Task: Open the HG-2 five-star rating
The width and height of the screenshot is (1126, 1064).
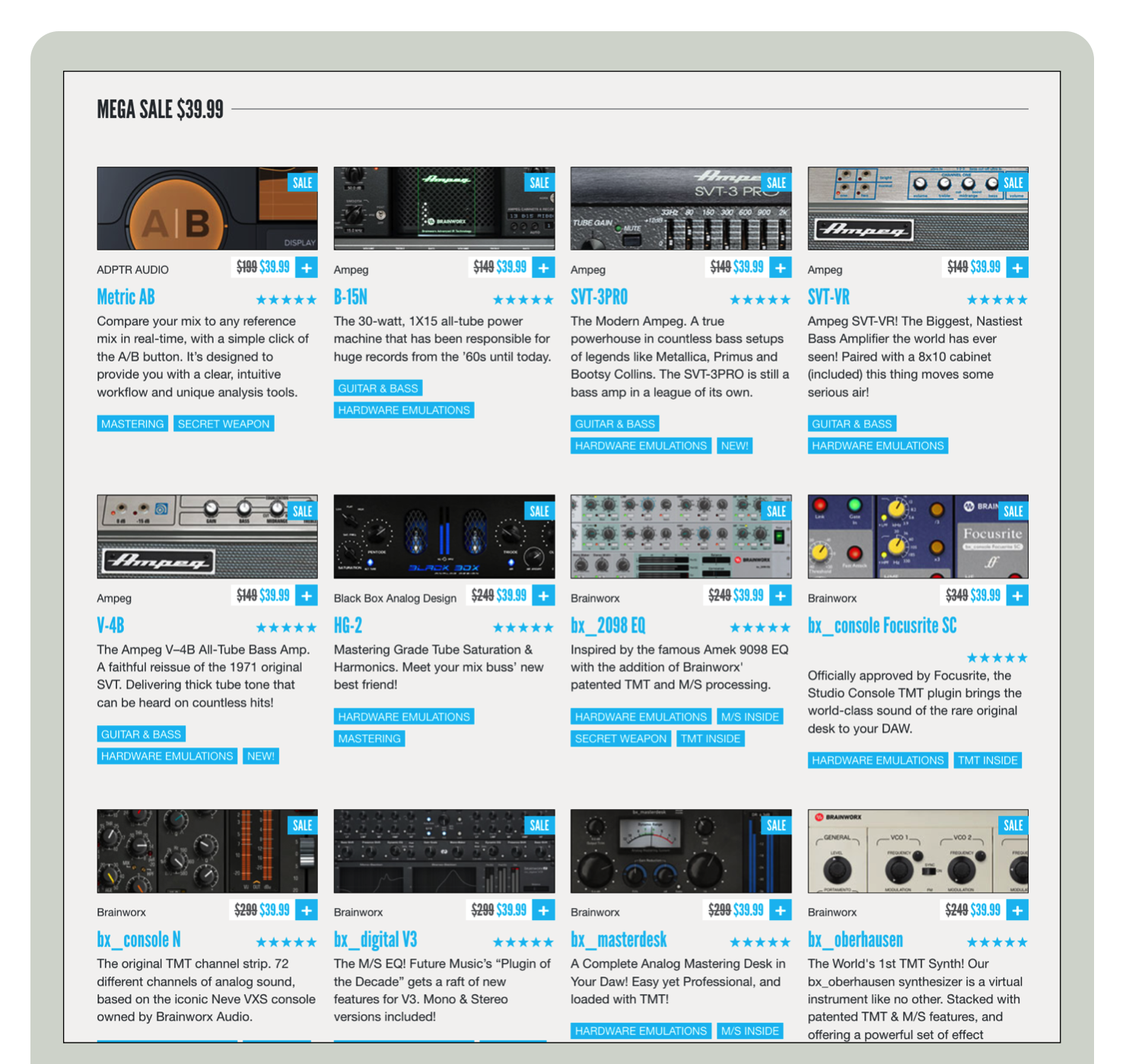Action: tap(523, 628)
